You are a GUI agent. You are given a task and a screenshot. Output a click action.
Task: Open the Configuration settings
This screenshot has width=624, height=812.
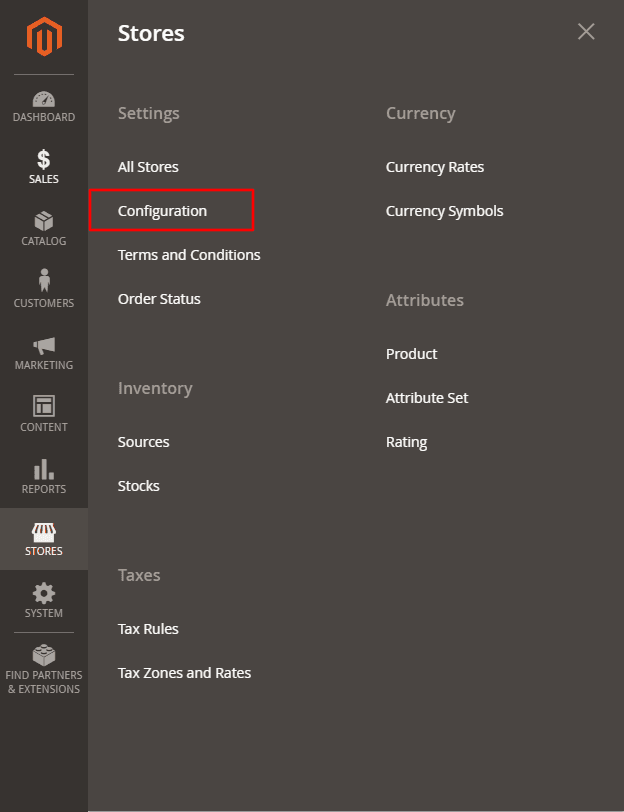(163, 211)
